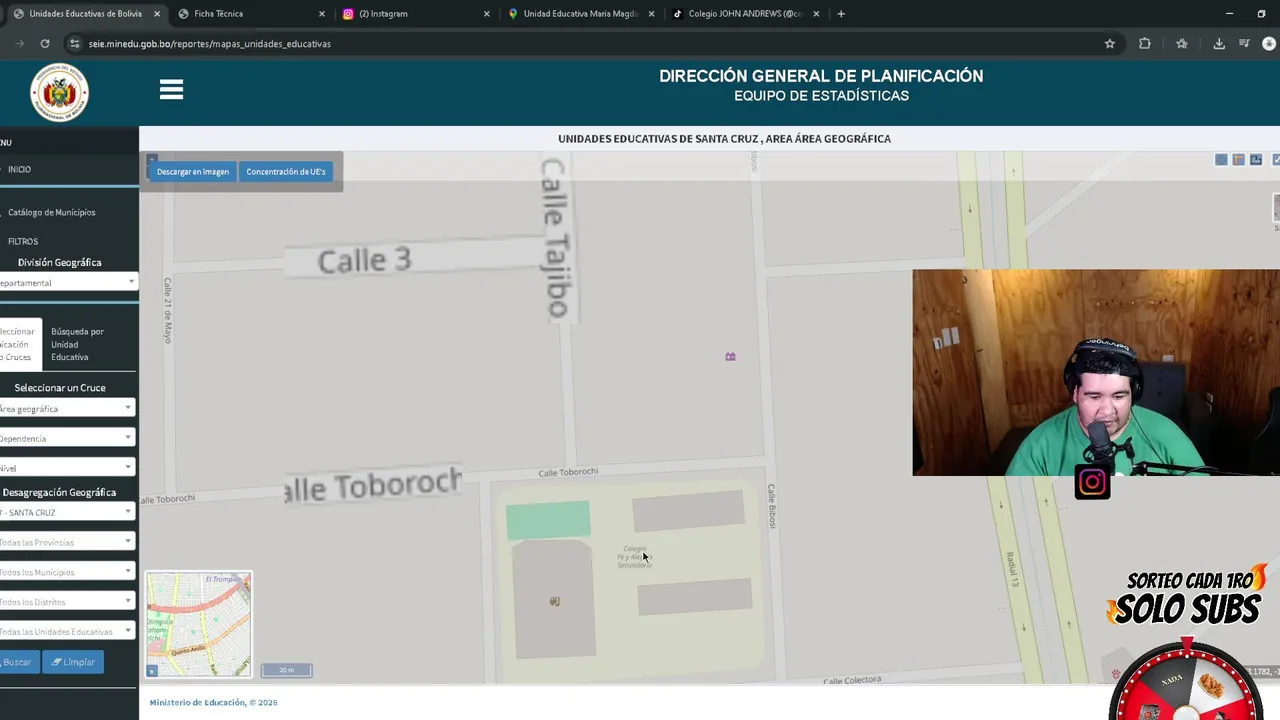Switch to Unidad Educativa Maria Magdalena tab
1280x720 pixels.
point(581,14)
